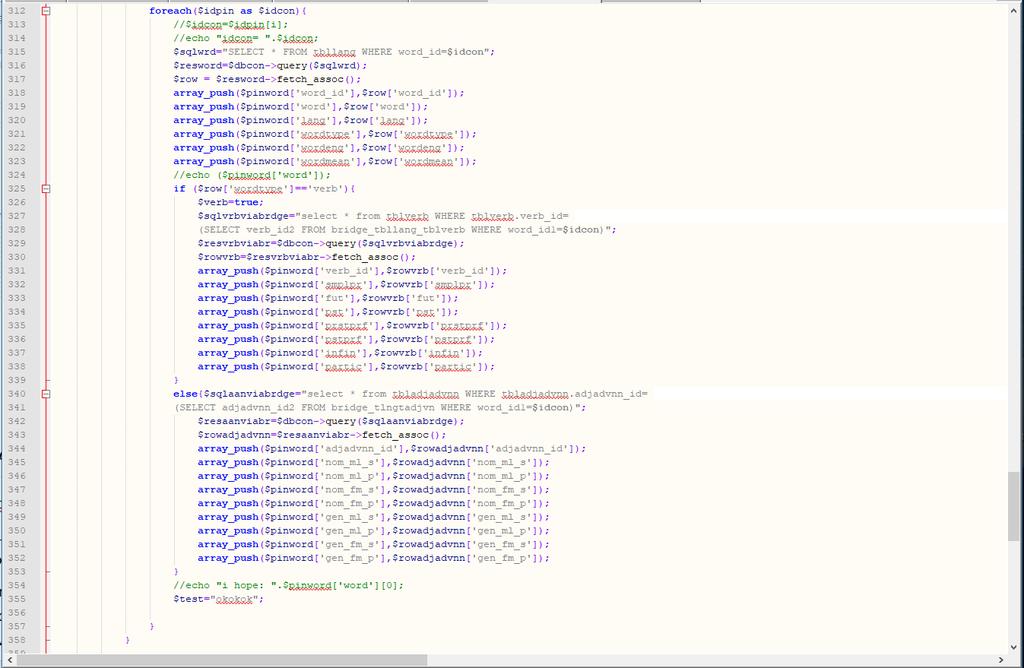Click the horizontal scrollbar thumb
This screenshot has width=1024, height=668.
(x=222, y=660)
